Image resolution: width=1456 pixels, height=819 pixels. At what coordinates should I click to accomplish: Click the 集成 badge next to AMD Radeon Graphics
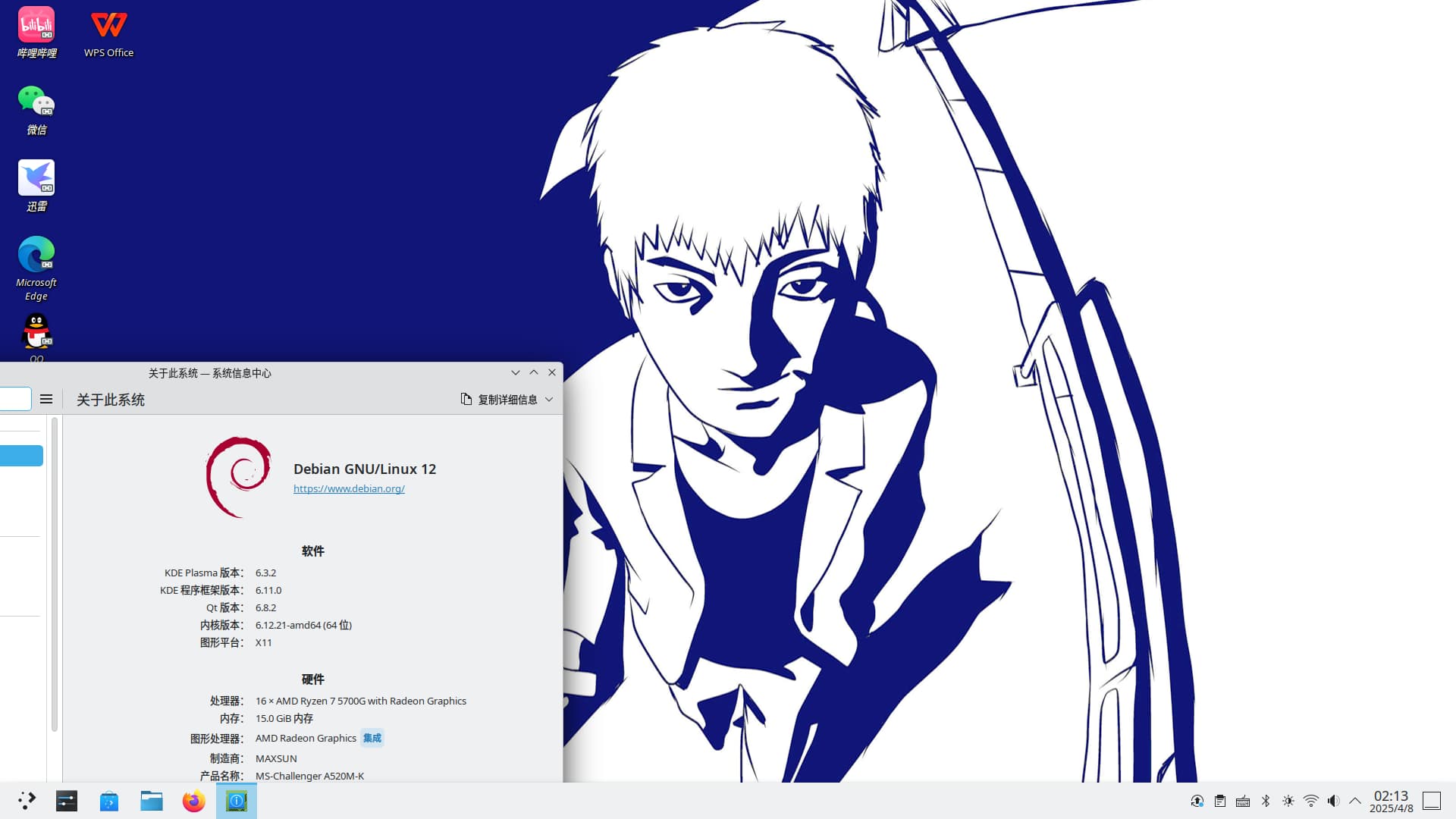click(x=372, y=738)
